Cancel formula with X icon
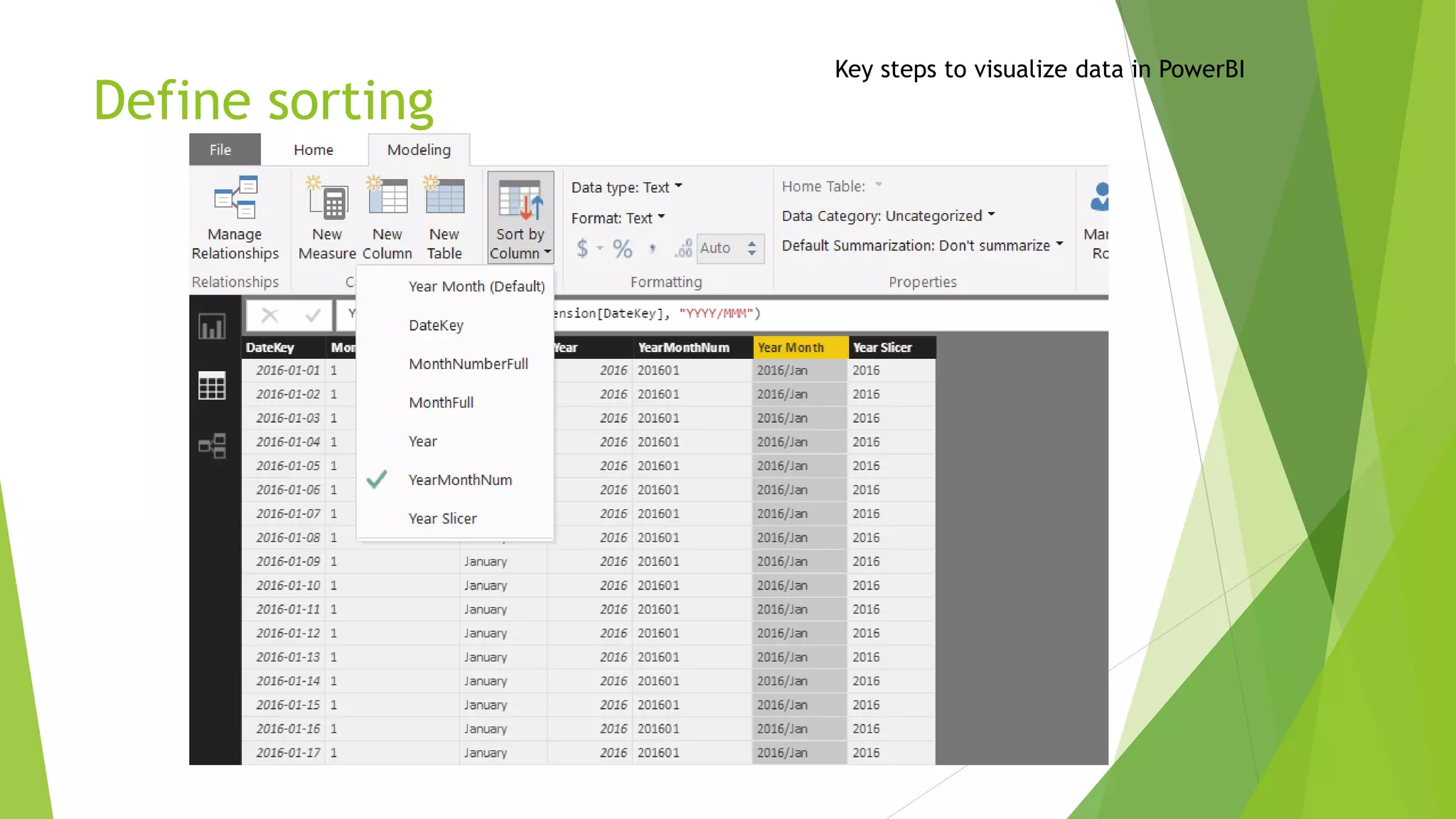 (x=269, y=315)
